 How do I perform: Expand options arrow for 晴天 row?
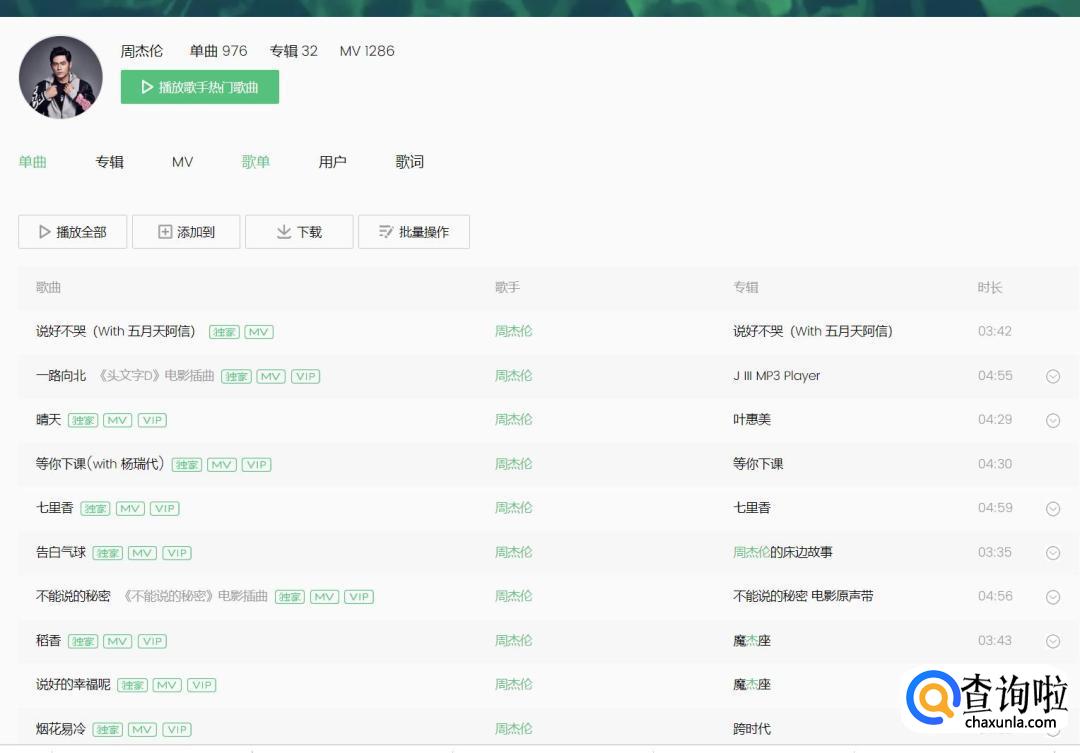pyautogui.click(x=1053, y=420)
